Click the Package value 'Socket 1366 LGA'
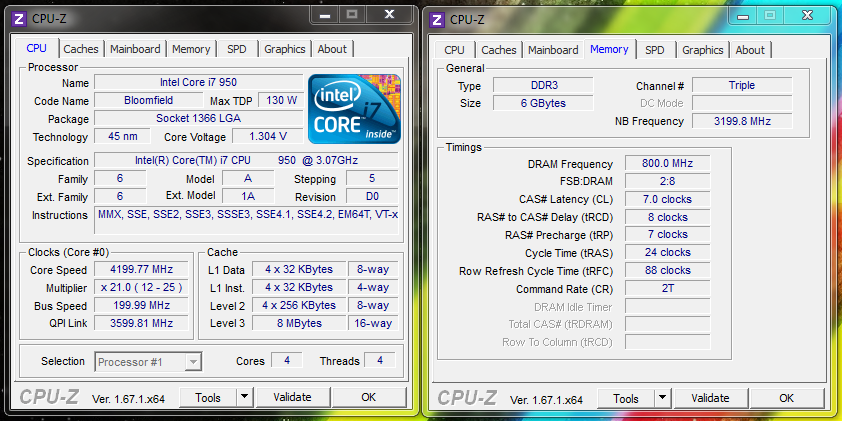Viewport: 842px width, 421px height. tap(198, 118)
